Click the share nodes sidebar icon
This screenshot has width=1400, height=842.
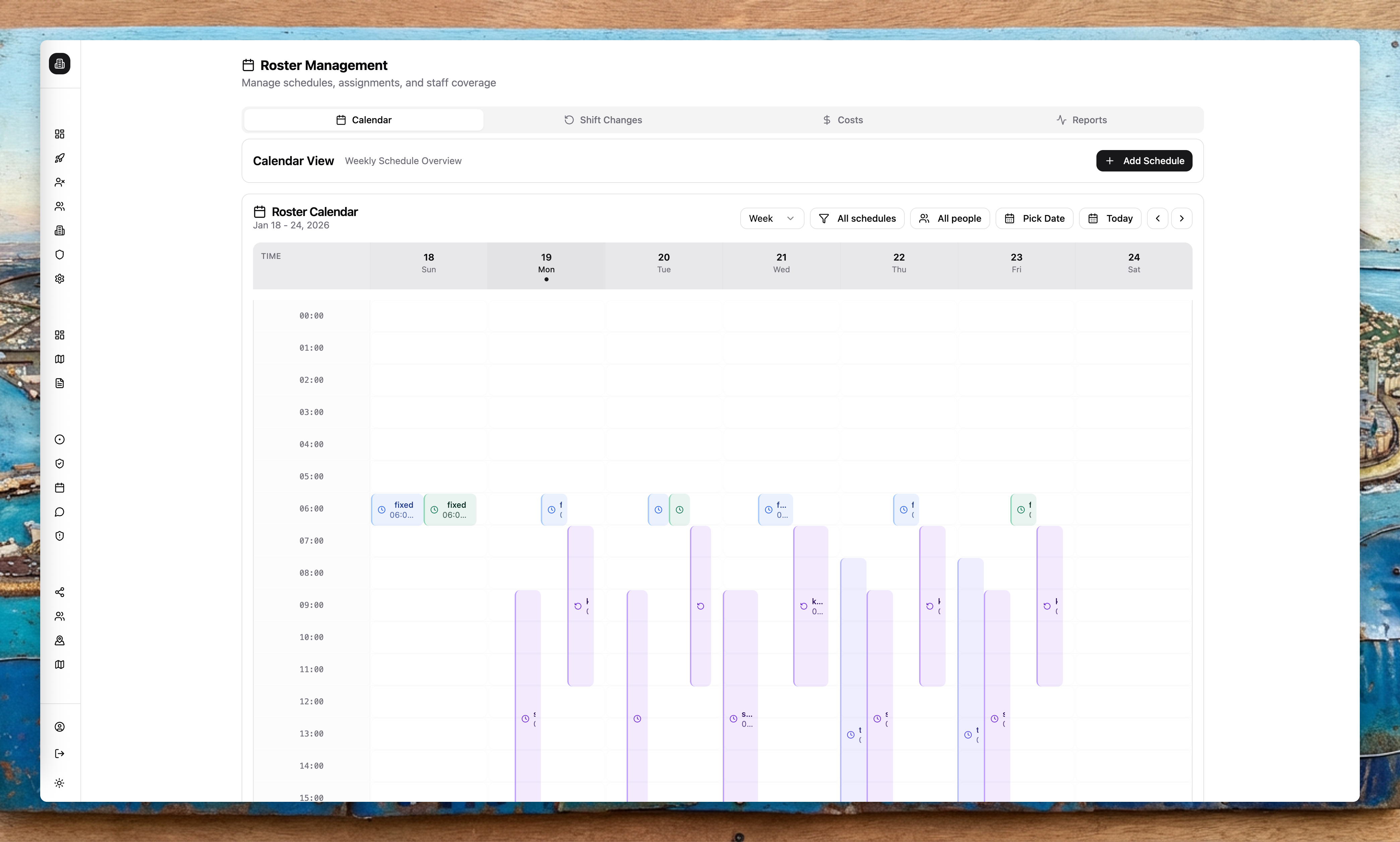(60, 592)
